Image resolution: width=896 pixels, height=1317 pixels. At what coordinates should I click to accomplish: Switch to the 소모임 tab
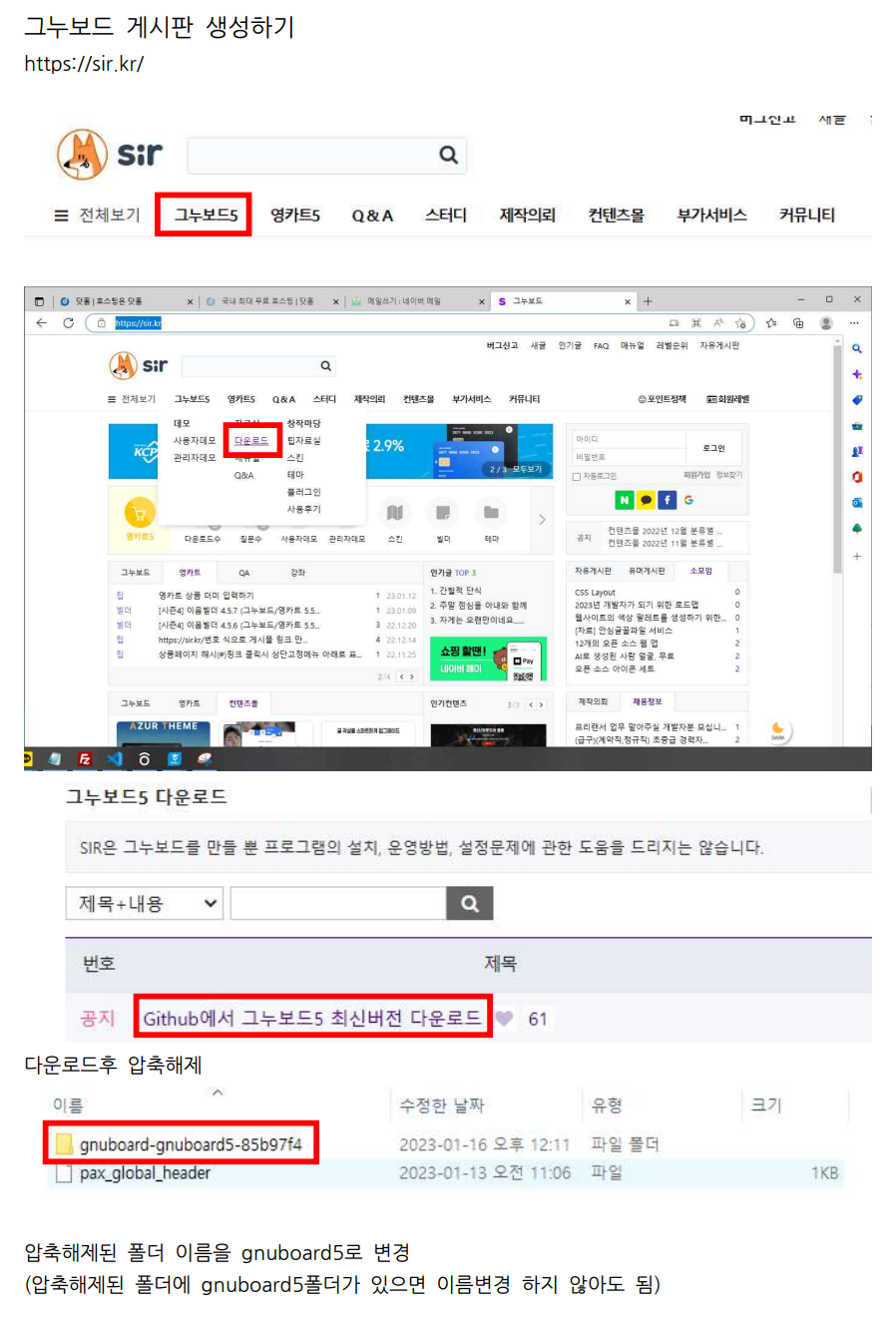click(701, 572)
